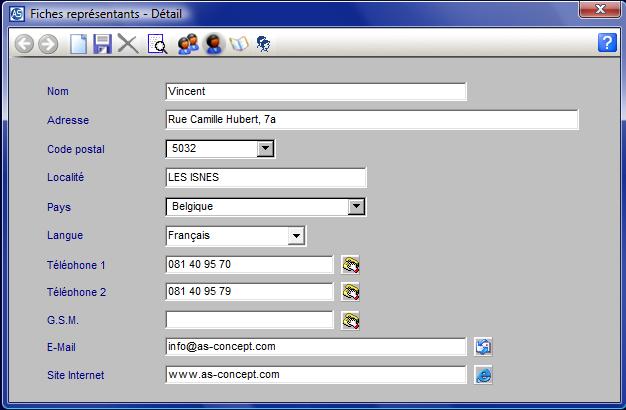Dial Téléphone 2 with phone icon
Screen dimensions: 626x410
pos(350,292)
